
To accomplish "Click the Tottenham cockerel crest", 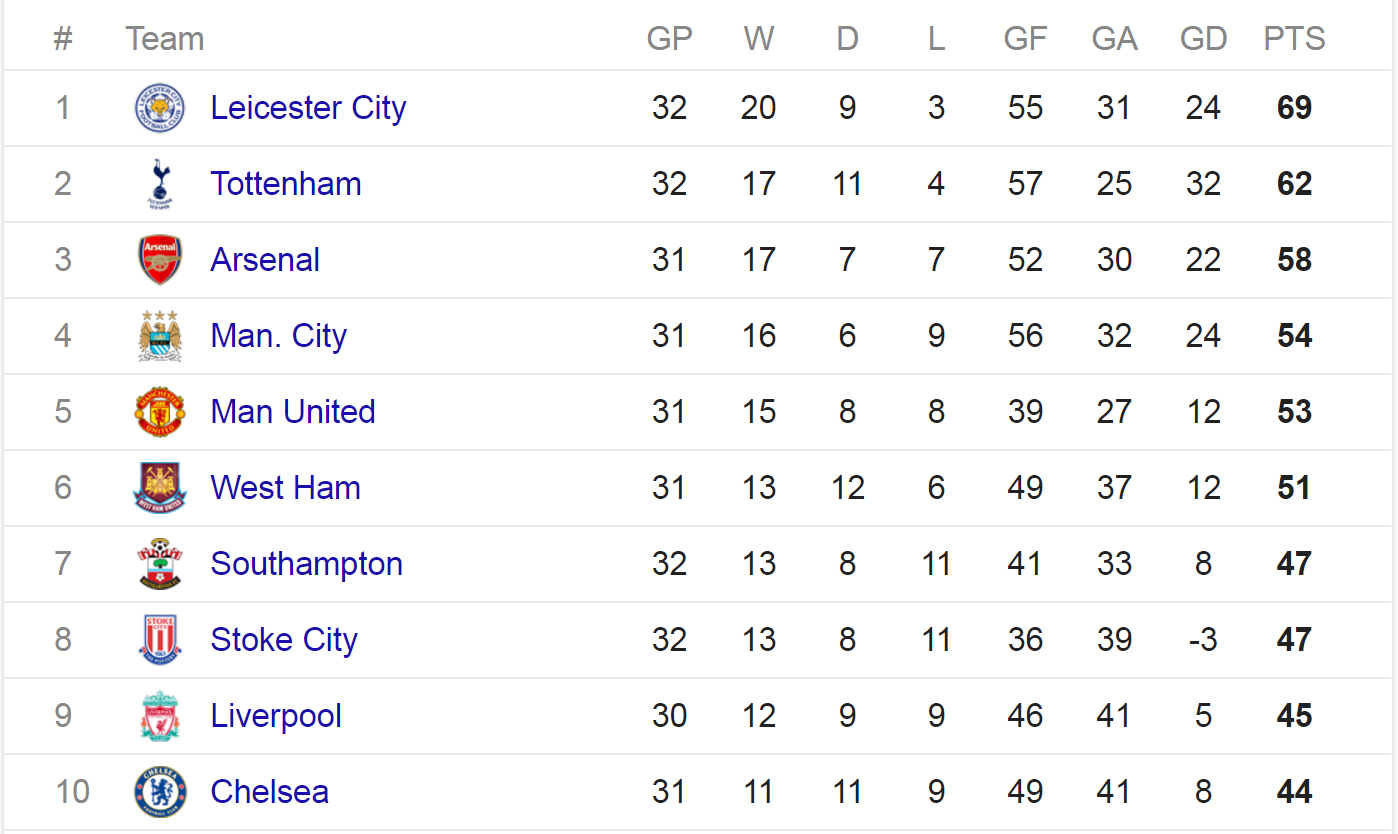I will [160, 184].
